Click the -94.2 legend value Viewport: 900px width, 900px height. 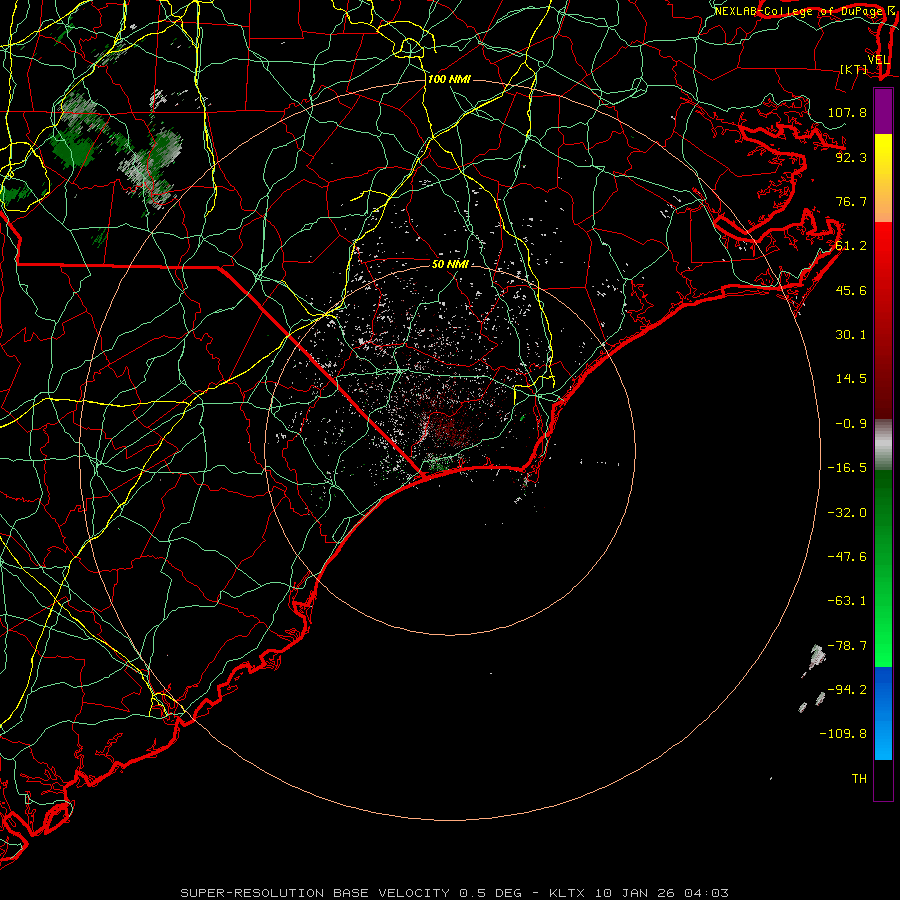[847, 690]
